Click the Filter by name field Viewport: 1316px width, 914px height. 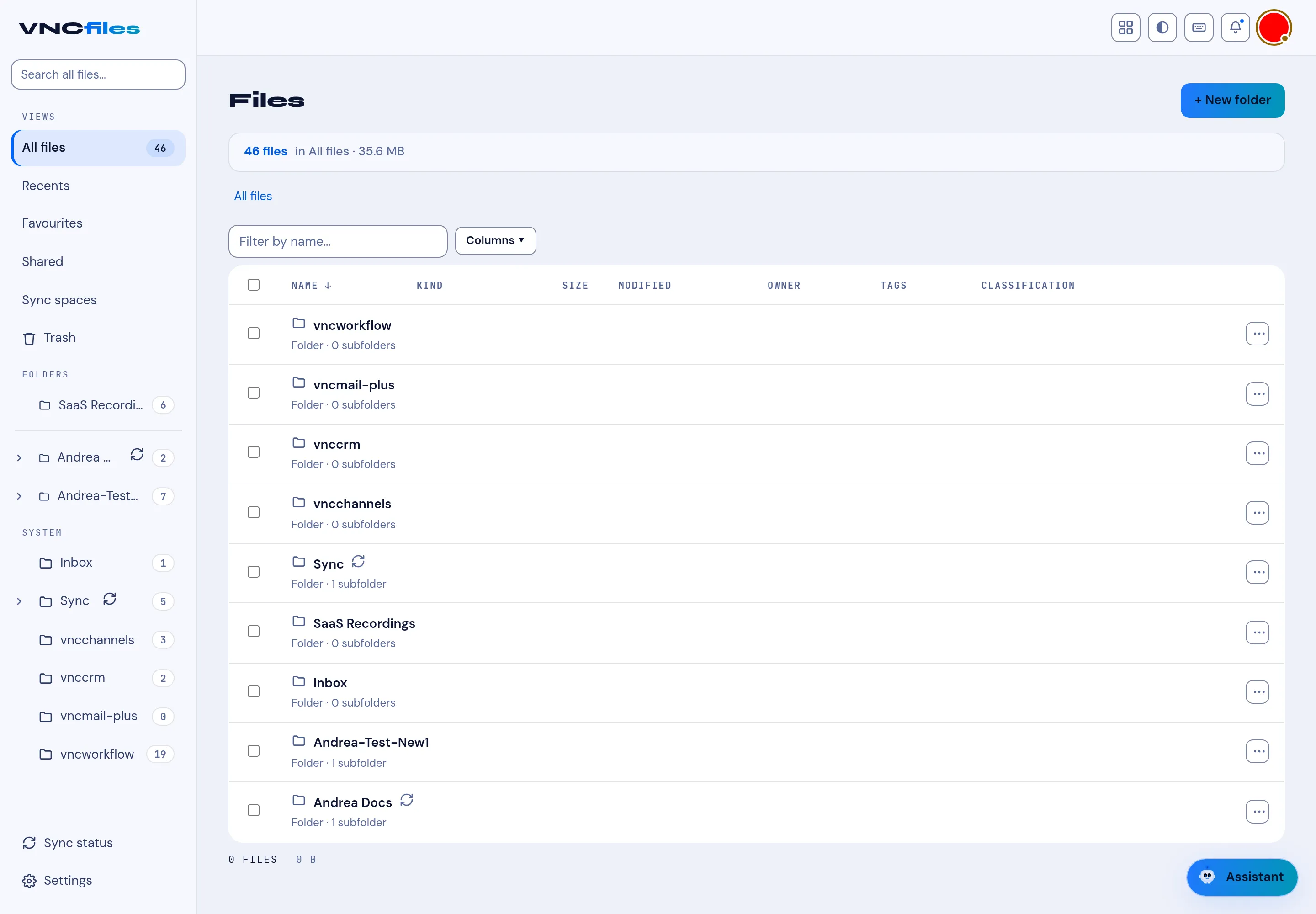point(338,241)
